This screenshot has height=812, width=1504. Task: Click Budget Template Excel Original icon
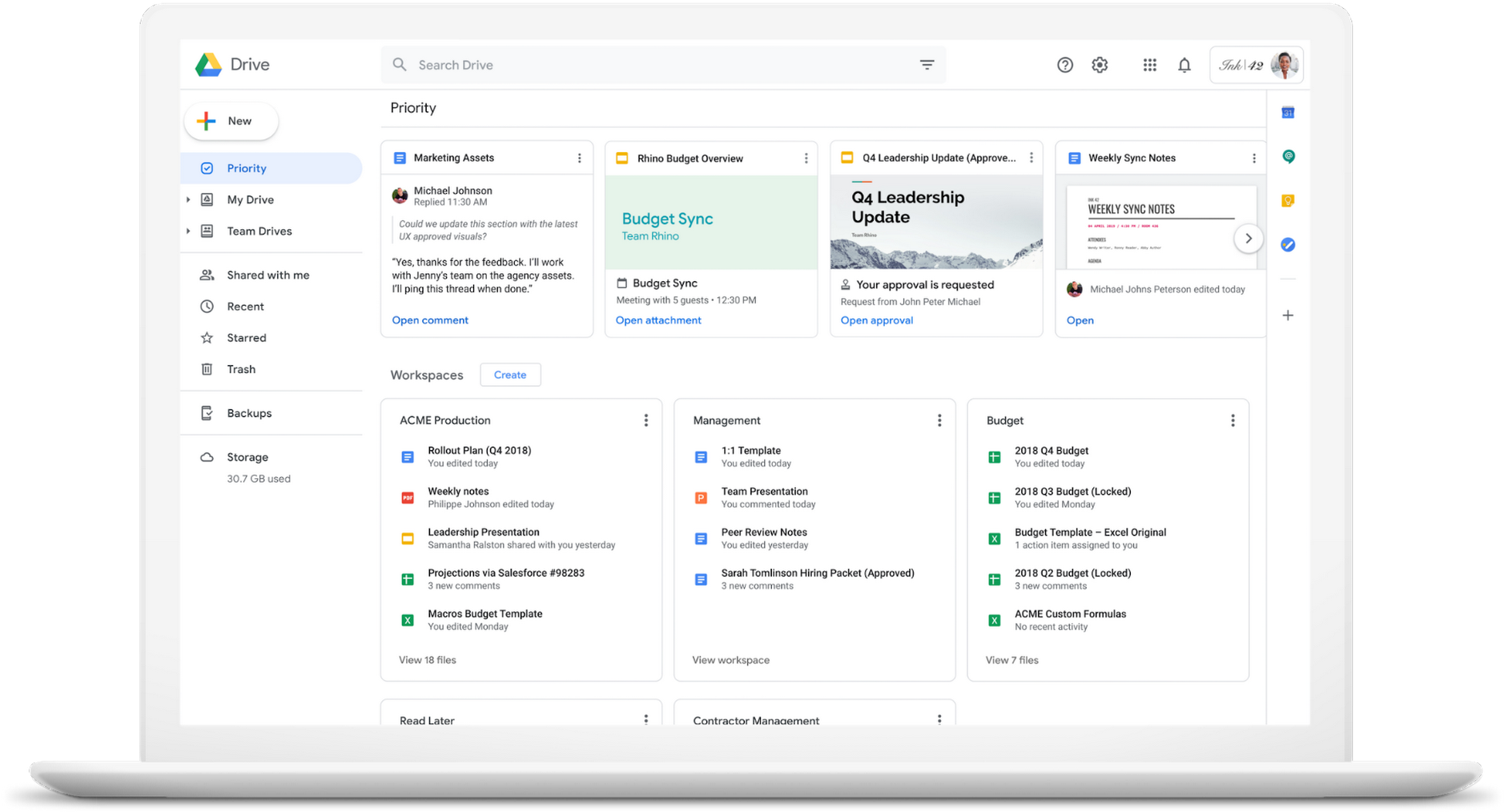(x=994, y=539)
